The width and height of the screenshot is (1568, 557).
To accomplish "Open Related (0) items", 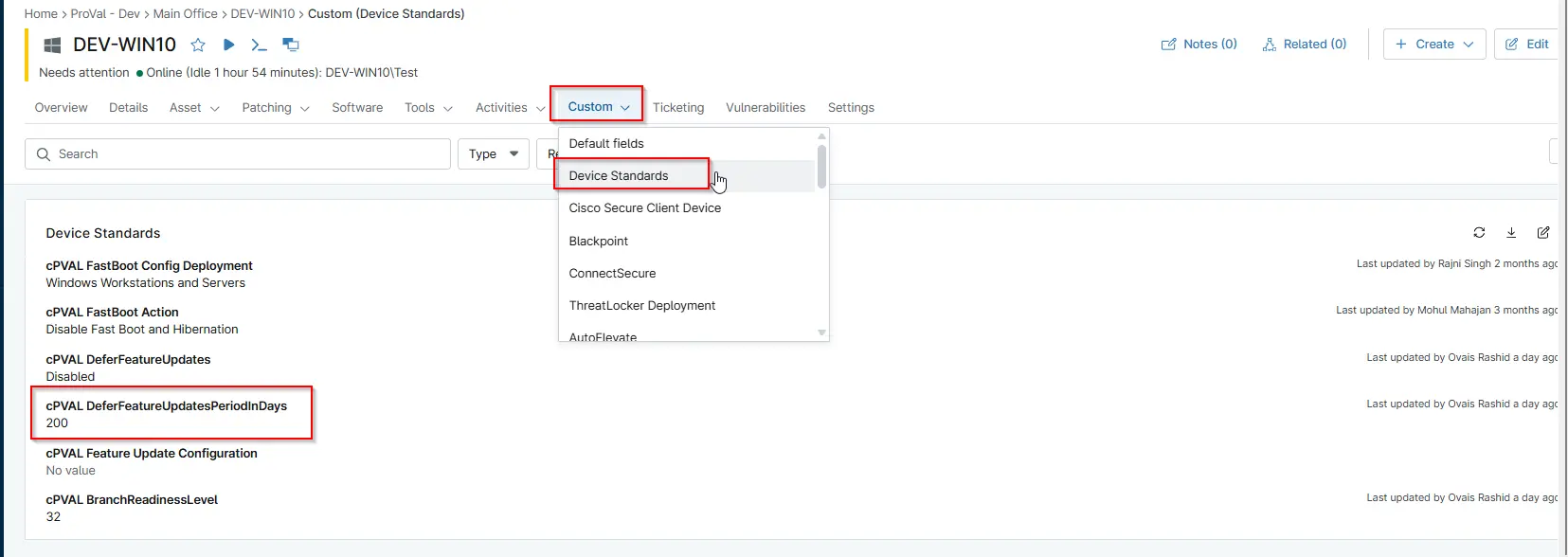I will (x=1305, y=44).
